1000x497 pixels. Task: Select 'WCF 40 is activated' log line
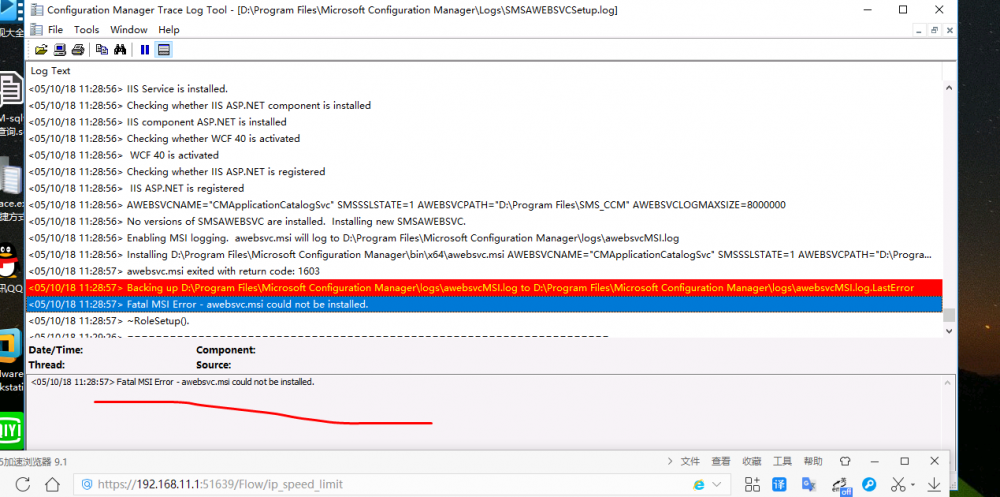point(484,155)
